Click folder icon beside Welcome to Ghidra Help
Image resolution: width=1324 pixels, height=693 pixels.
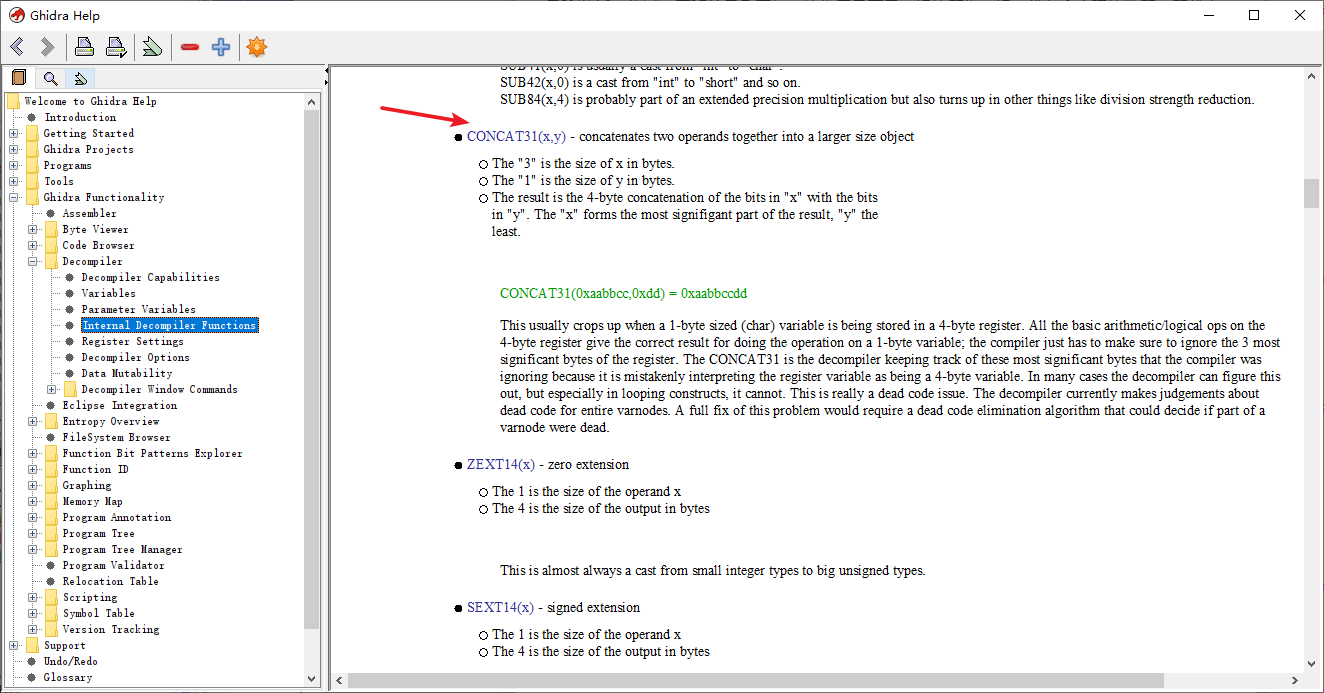13,101
